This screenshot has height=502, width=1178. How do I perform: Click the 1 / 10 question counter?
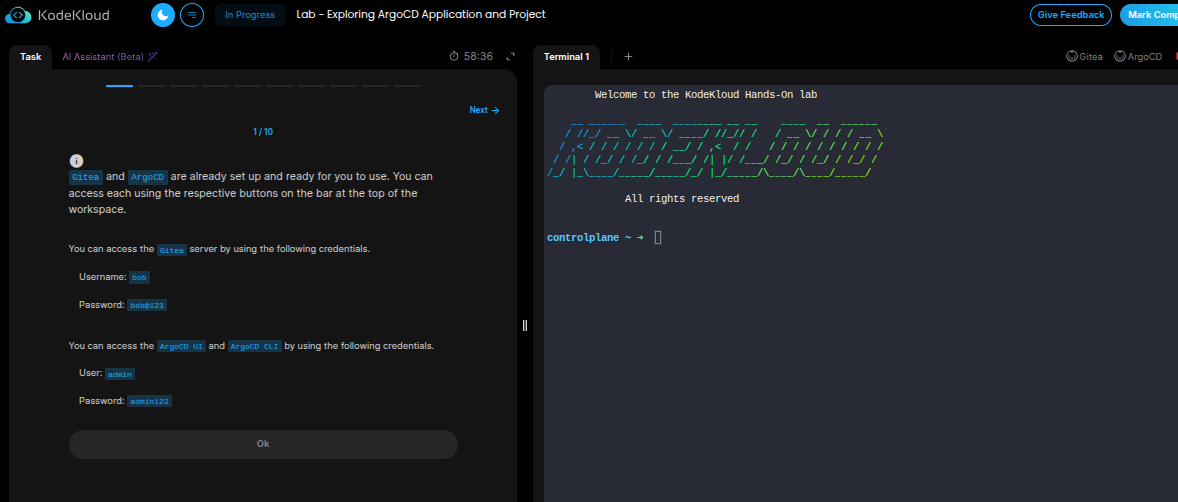(x=263, y=132)
